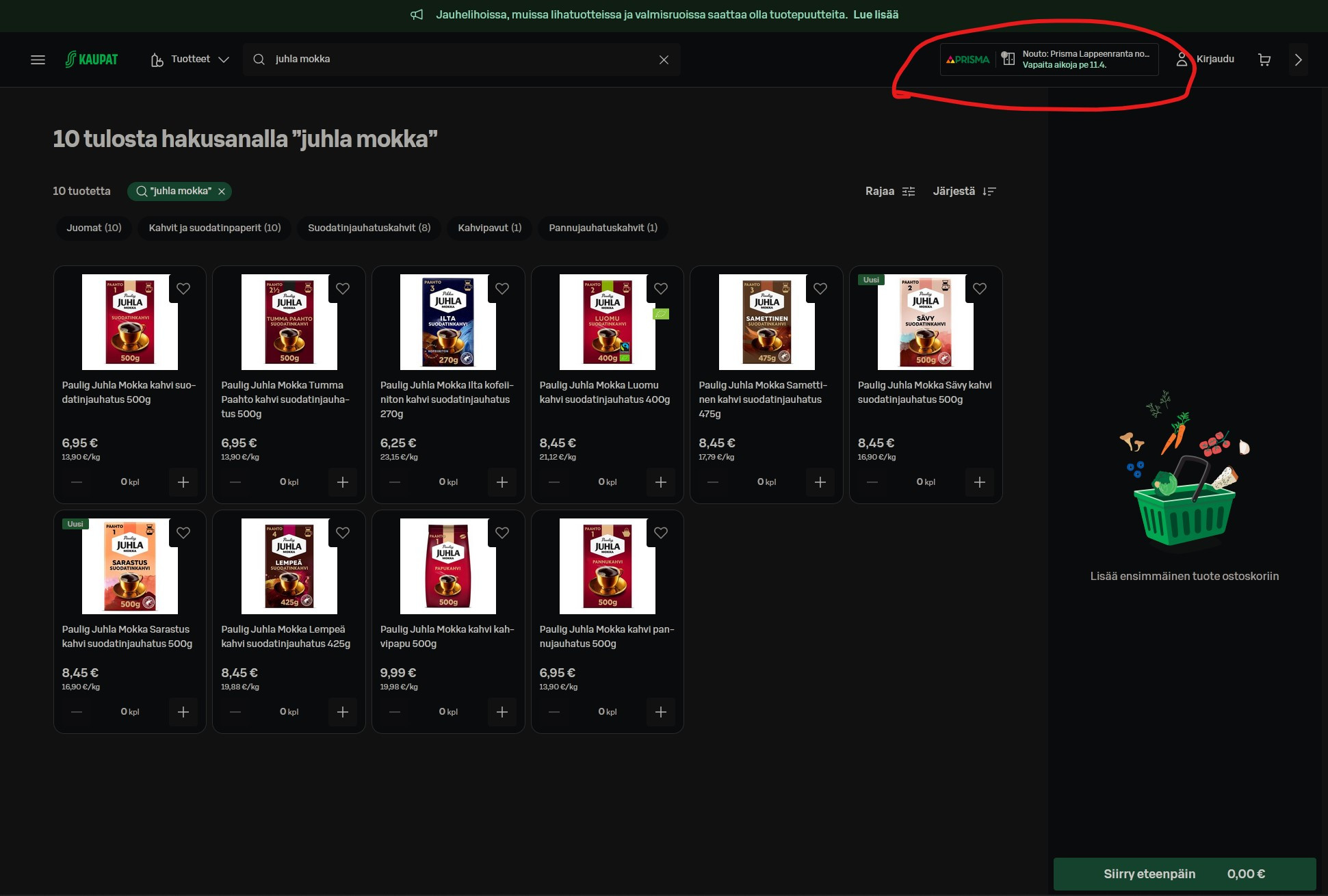Clear the search field text
1328x896 pixels.
pos(664,60)
